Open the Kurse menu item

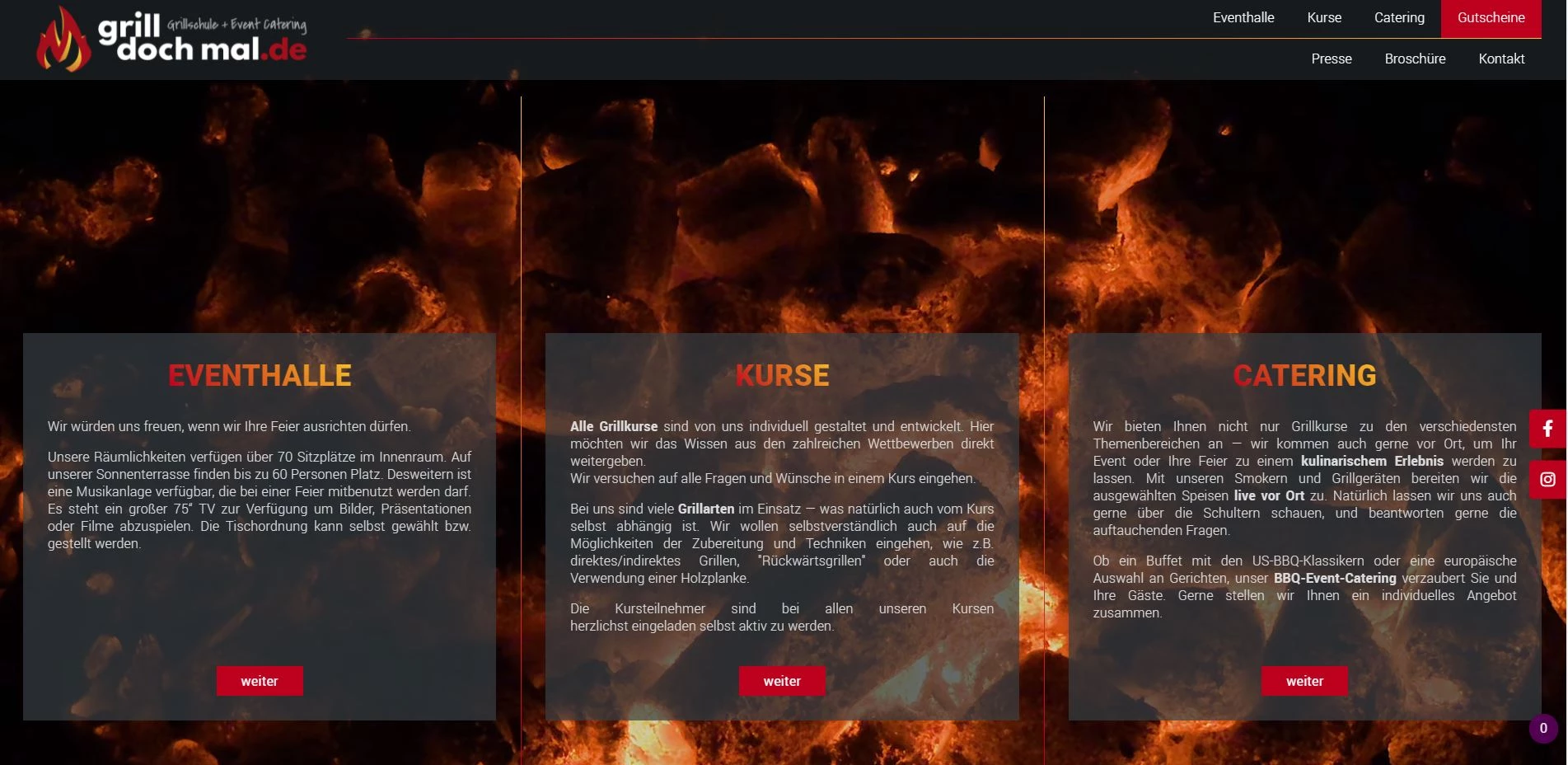click(1323, 18)
